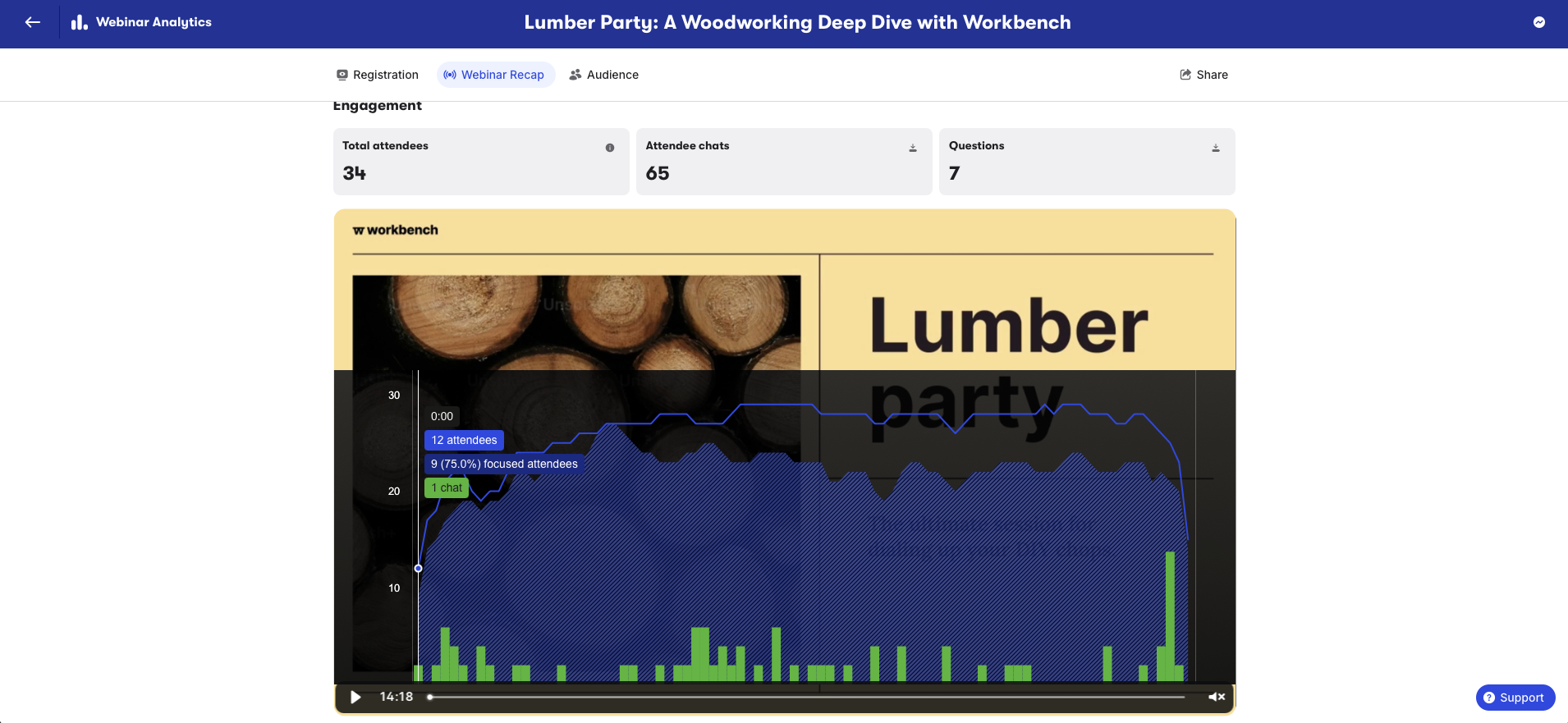Viewport: 1568px width, 723px height.
Task: Click the 1 chat tooltip label
Action: (447, 487)
